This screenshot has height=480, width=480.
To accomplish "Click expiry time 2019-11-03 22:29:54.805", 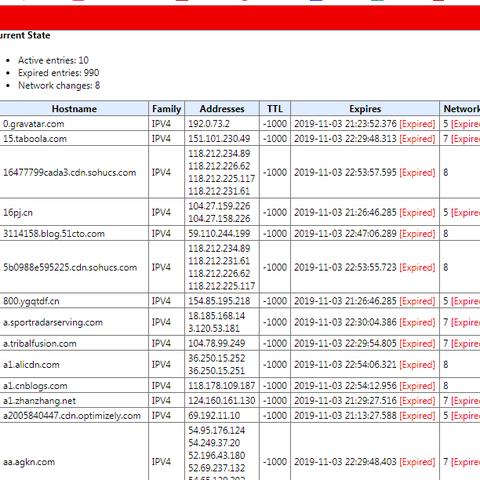I will (x=345, y=343).
